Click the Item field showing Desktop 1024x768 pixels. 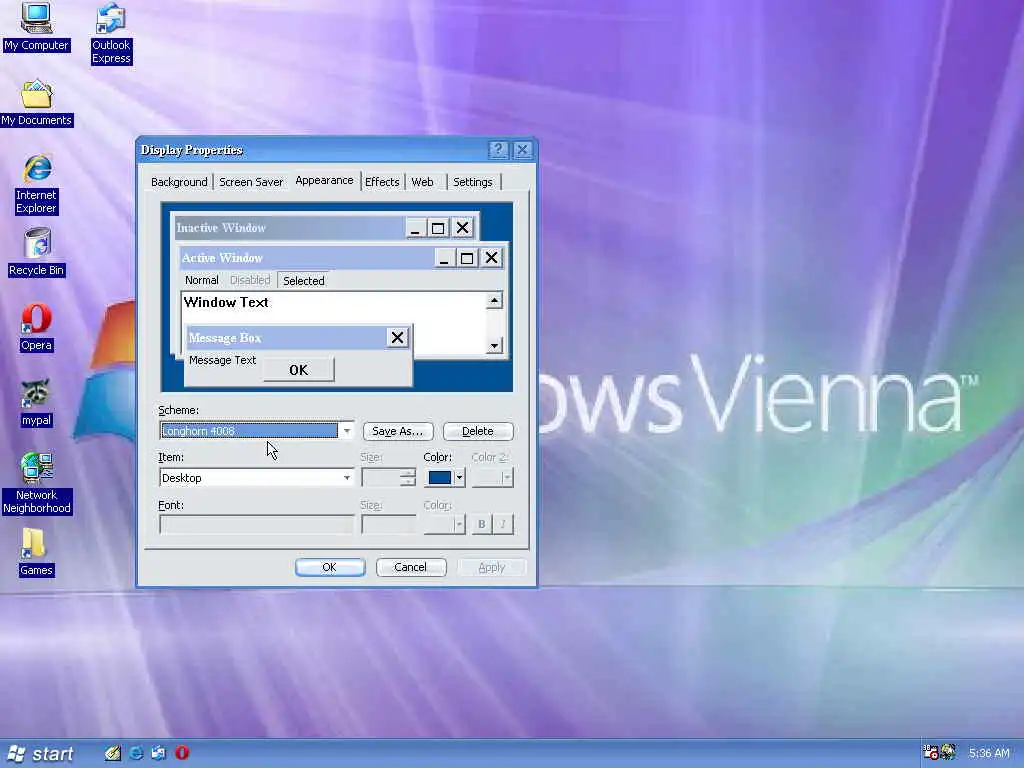coord(256,478)
